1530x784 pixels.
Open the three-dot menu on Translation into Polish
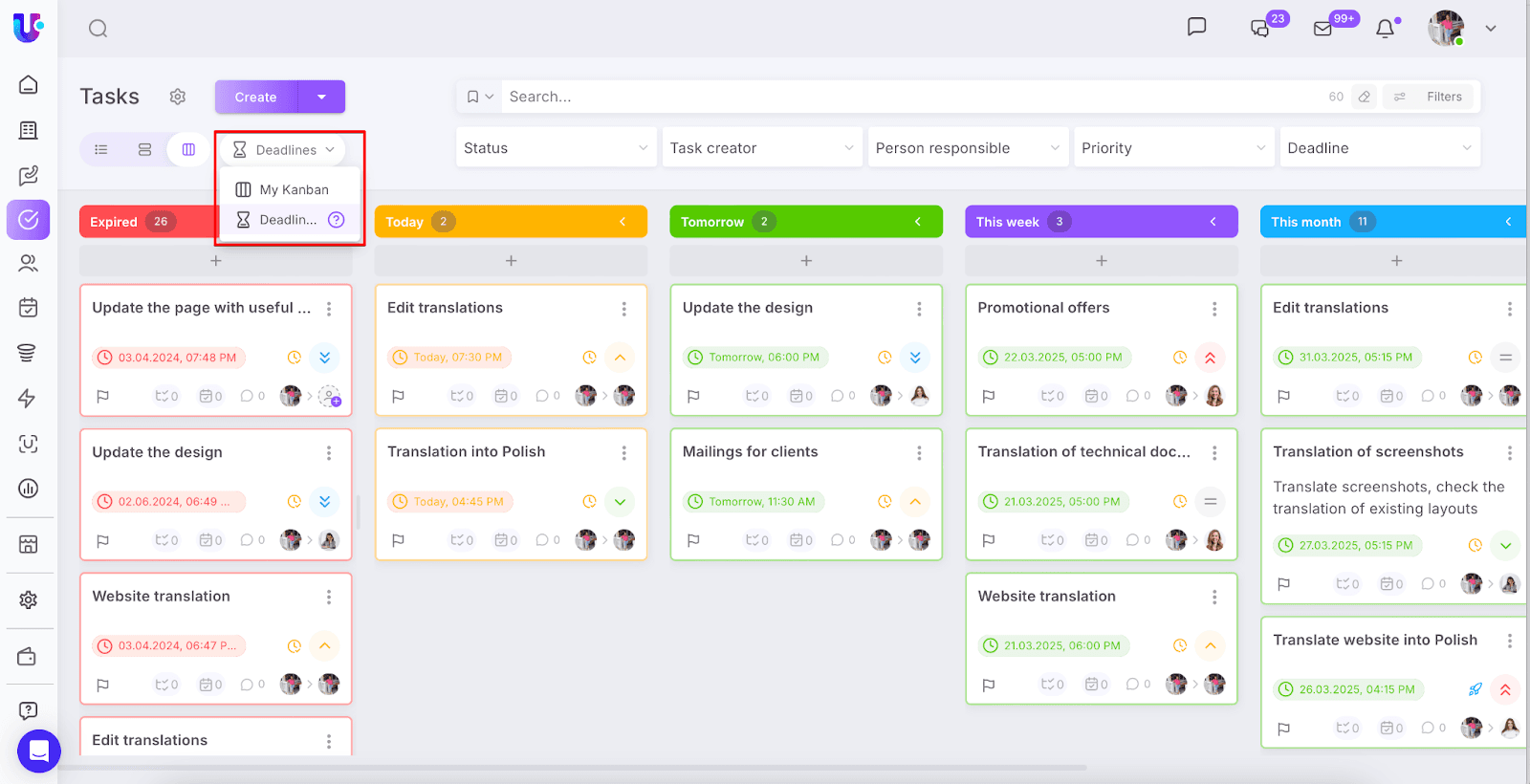tap(624, 452)
